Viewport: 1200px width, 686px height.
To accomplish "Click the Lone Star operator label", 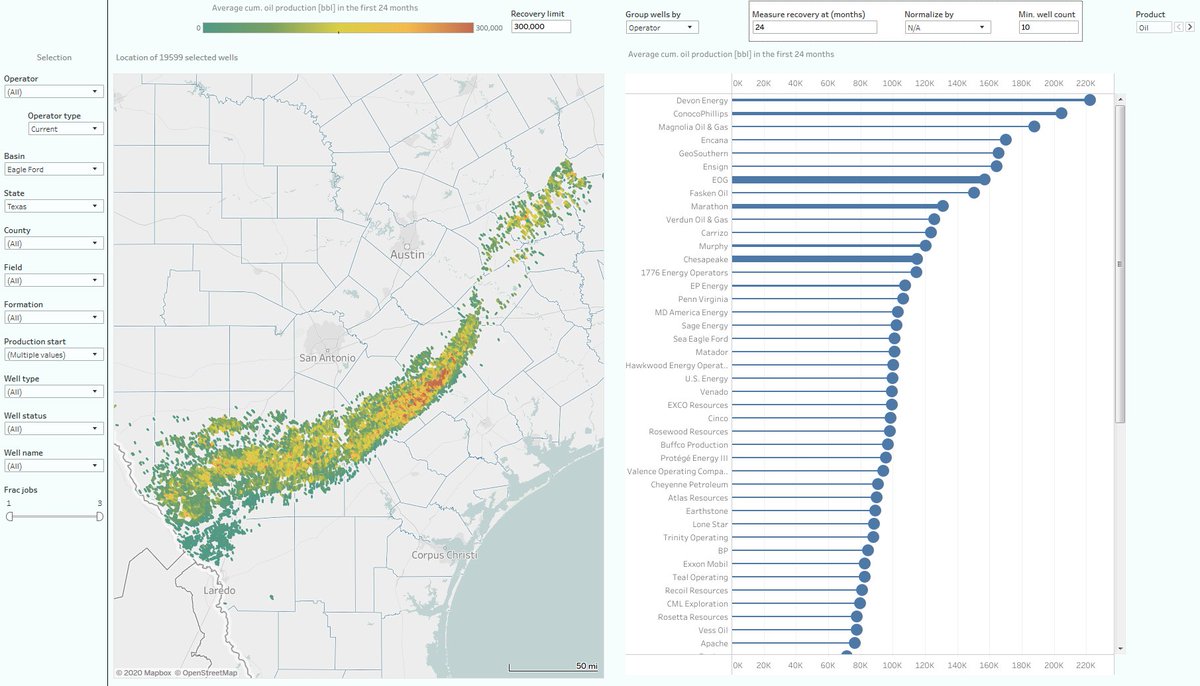I will 710,524.
